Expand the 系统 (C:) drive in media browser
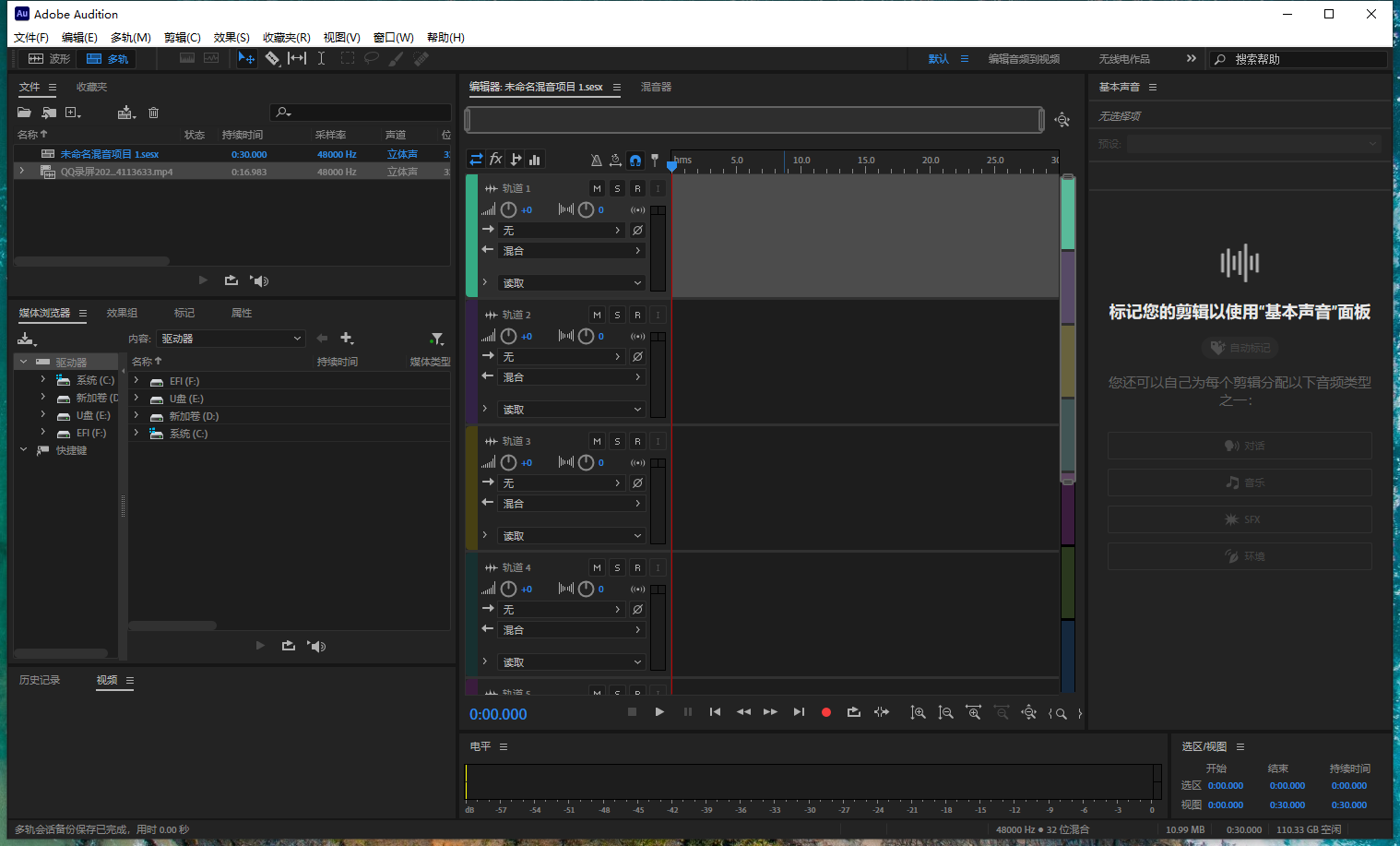The width and height of the screenshot is (1400, 846). (42, 379)
